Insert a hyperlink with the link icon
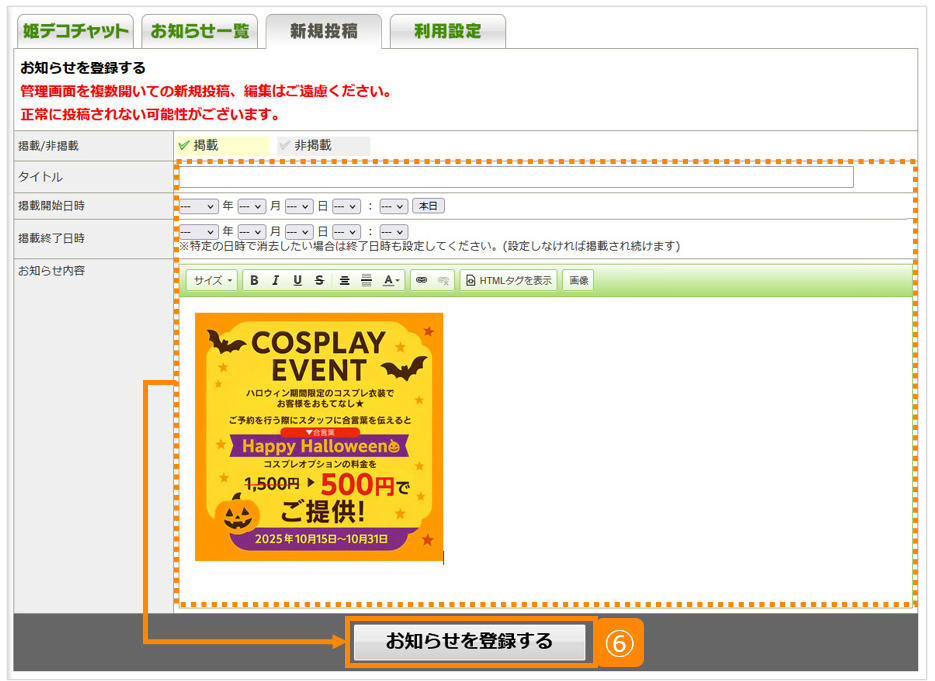The image size is (935, 681). coord(421,281)
